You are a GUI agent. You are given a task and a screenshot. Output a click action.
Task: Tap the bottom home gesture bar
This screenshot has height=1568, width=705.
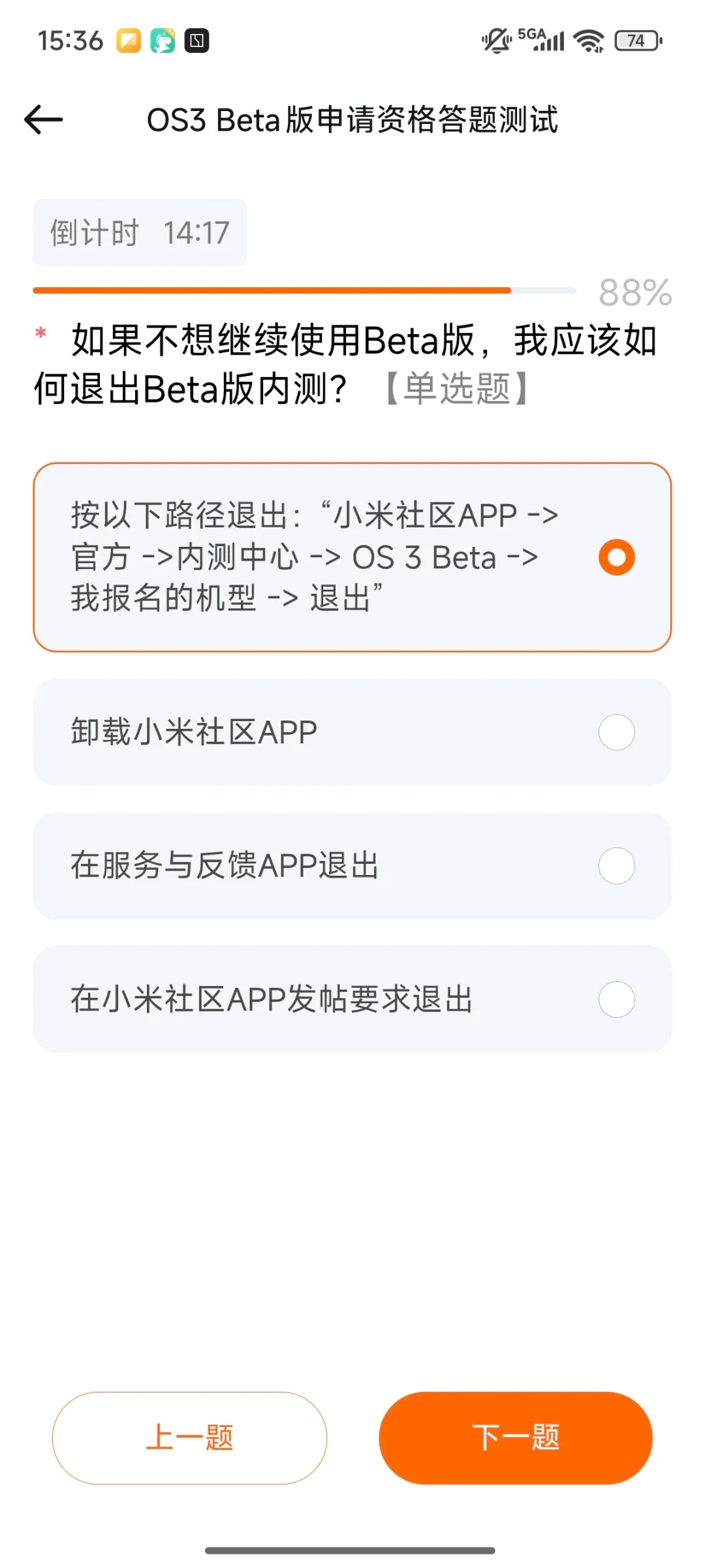pos(350,1550)
